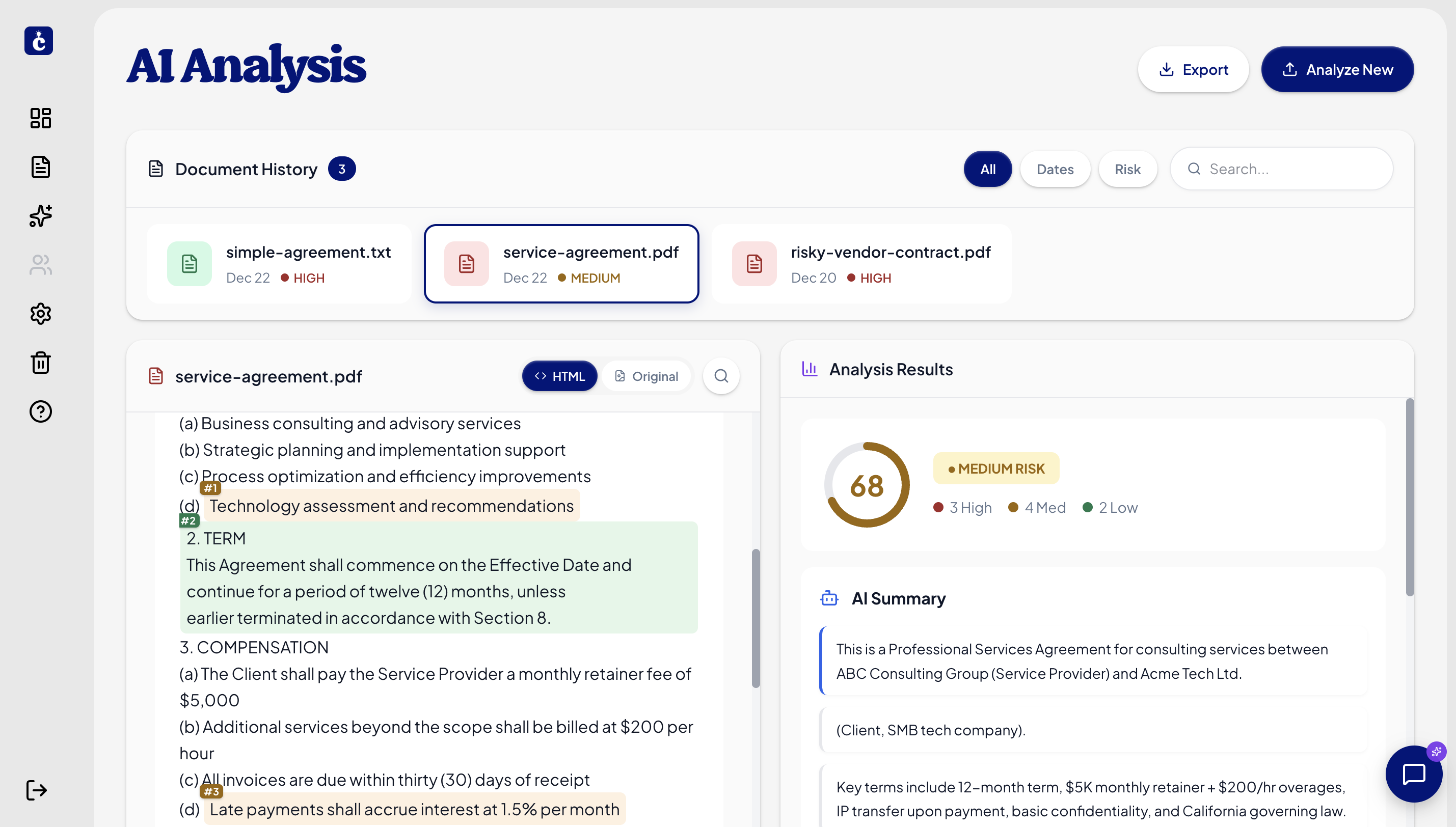The image size is (1456, 827).
Task: Click the Analyze New button
Action: 1337,69
